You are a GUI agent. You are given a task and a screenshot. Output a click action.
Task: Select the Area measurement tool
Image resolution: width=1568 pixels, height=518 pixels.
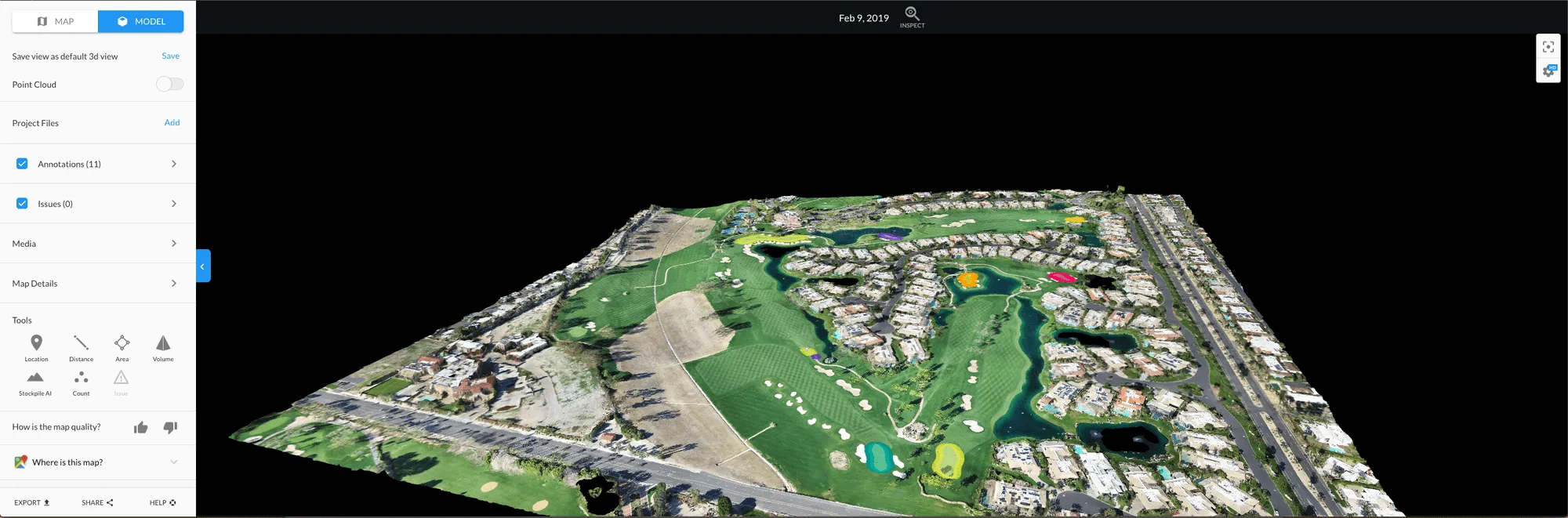pos(122,348)
